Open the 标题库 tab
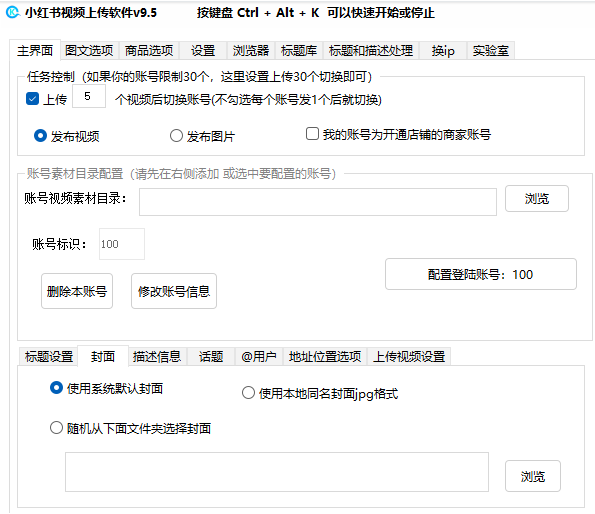The image size is (595, 514). point(299,50)
